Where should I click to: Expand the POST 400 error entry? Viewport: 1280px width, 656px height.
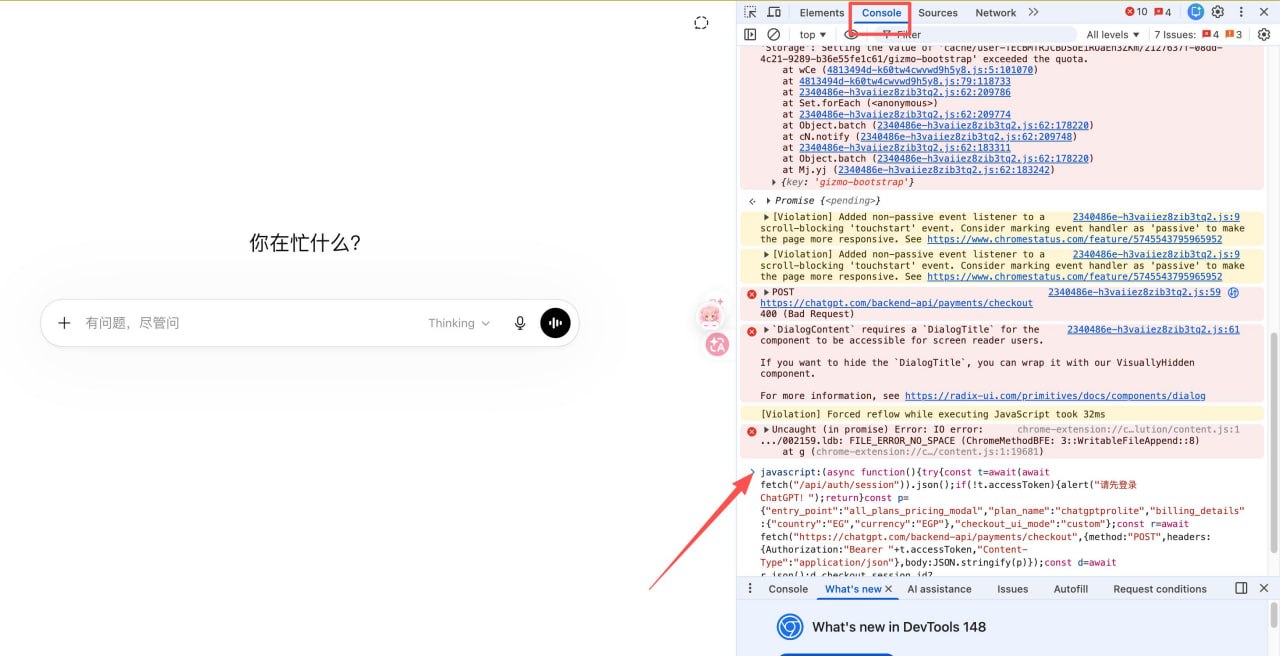(x=766, y=292)
